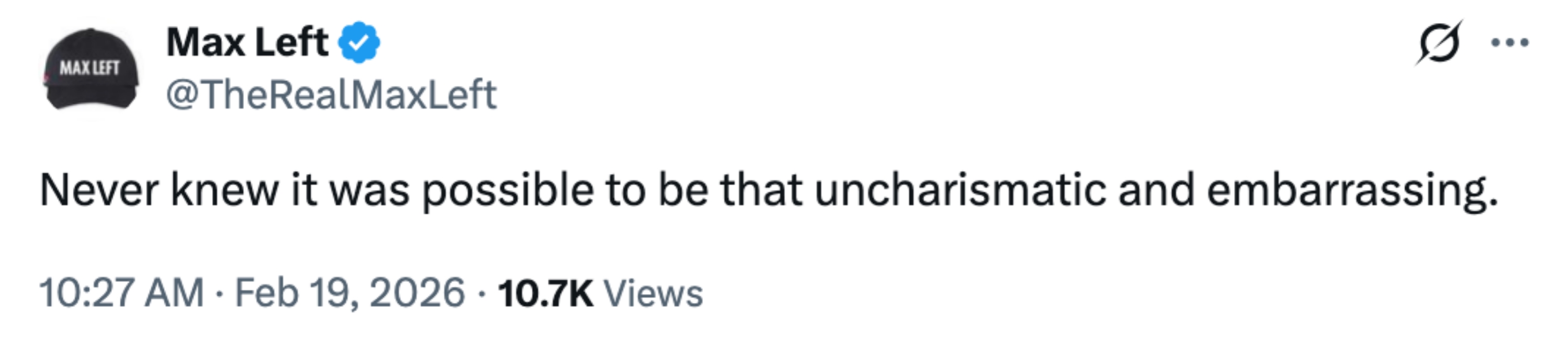Click the blue verified checkmark badge
Viewport: 1568px width, 340px height.
pyautogui.click(x=359, y=42)
